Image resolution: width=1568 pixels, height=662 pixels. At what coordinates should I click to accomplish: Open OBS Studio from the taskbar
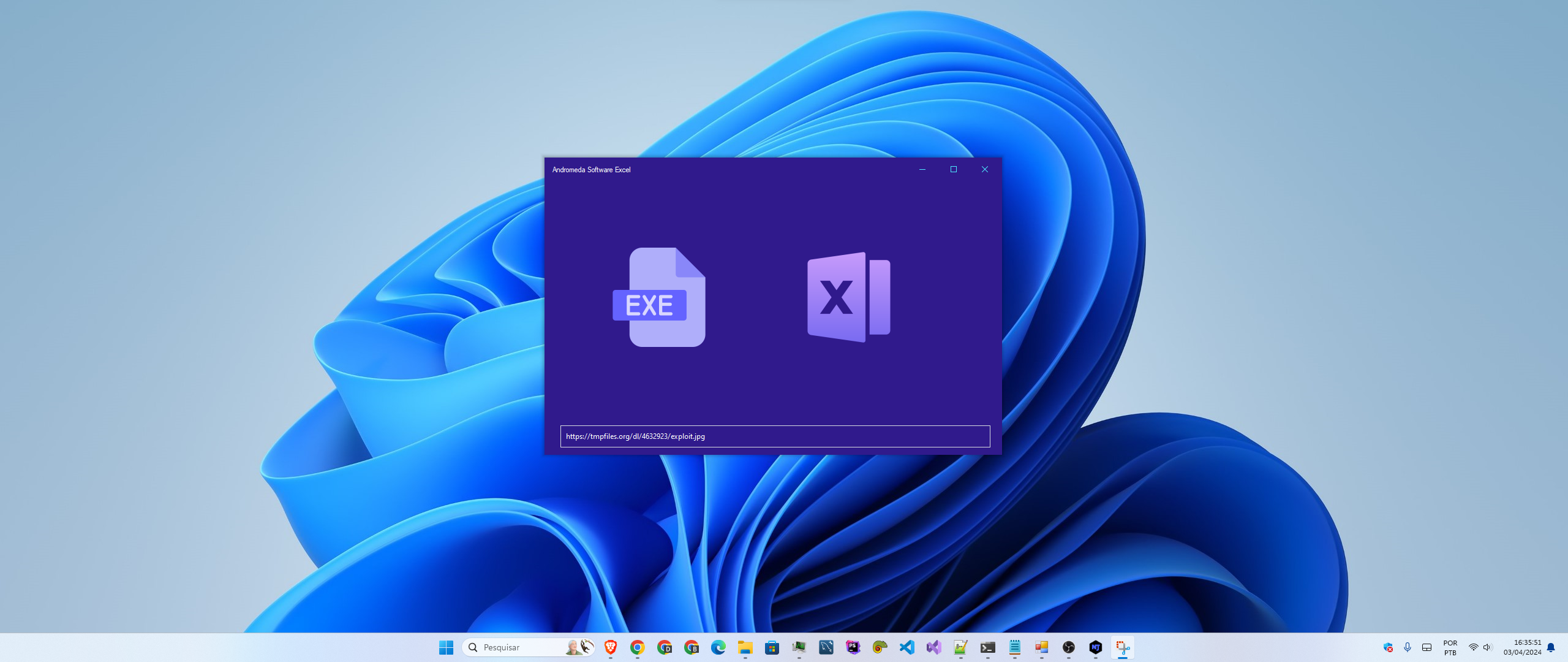[x=1069, y=647]
